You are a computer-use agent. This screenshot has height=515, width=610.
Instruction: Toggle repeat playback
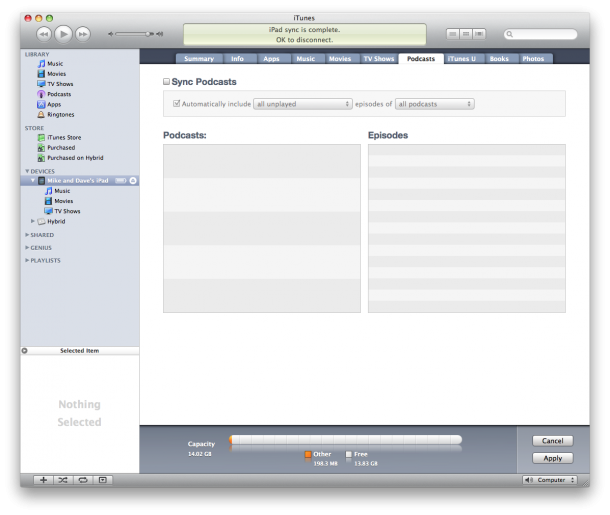[83, 480]
